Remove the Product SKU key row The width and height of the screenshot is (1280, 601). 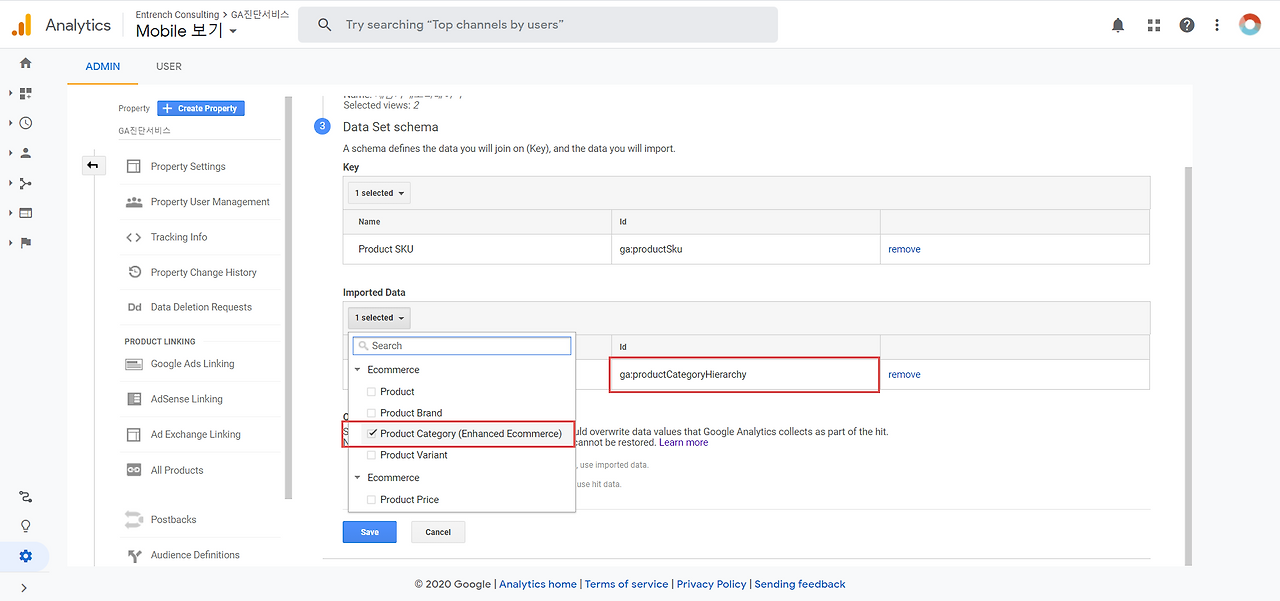tap(904, 249)
